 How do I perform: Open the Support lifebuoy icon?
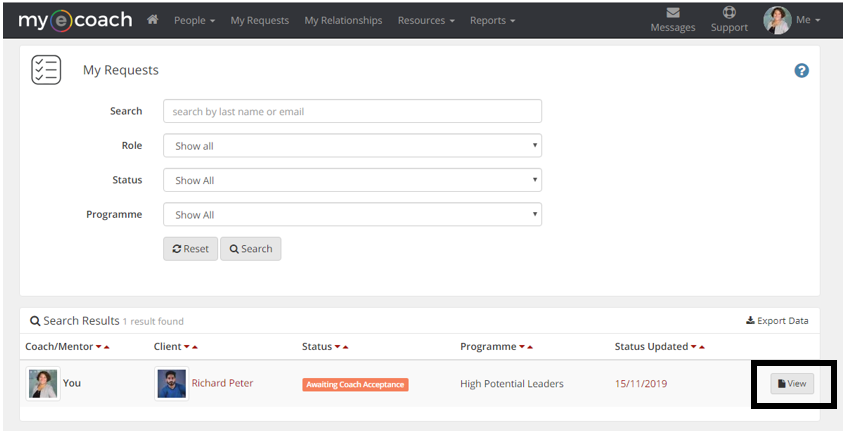(x=729, y=12)
